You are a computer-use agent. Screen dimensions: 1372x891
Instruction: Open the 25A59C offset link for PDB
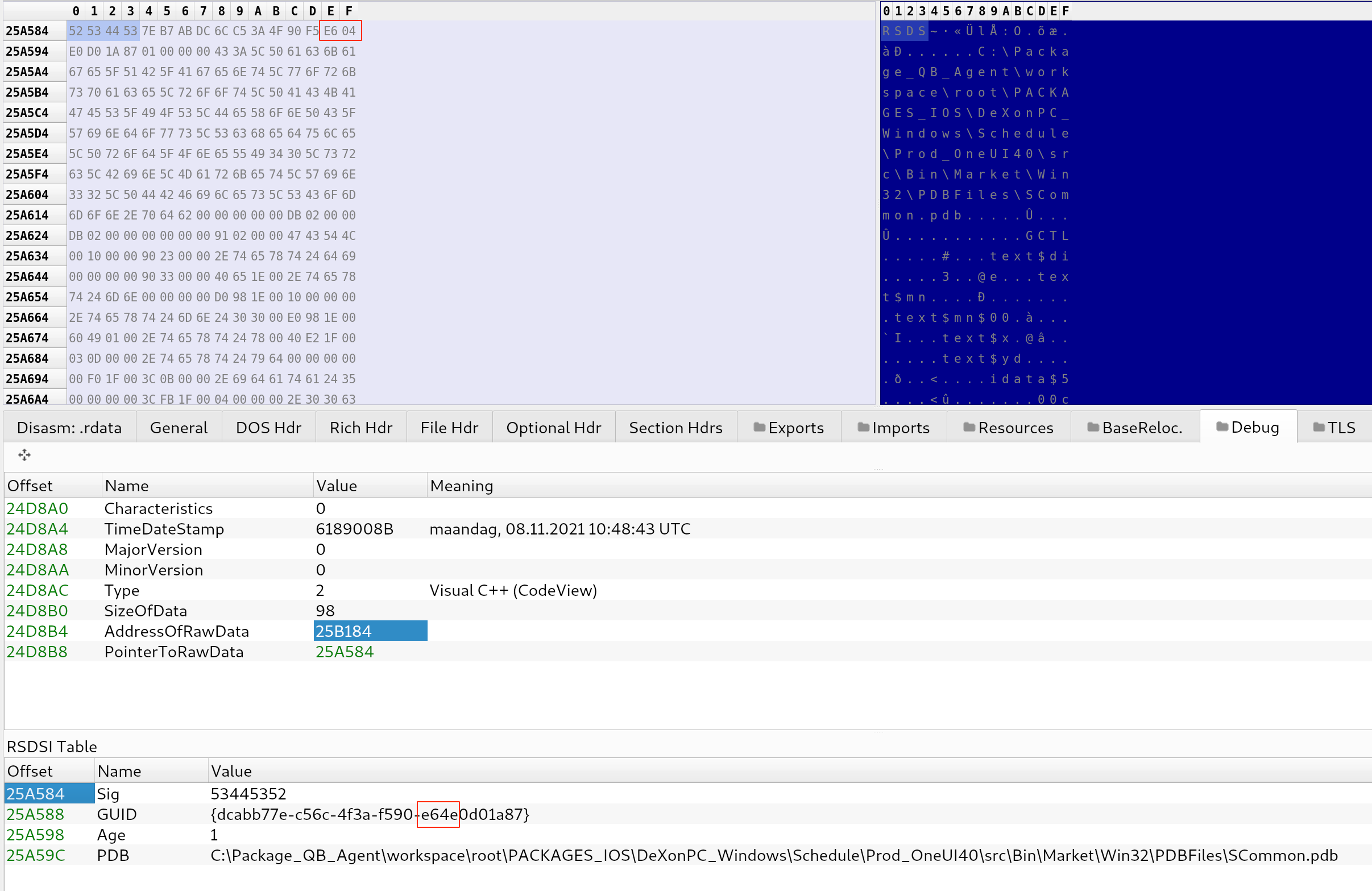tap(35, 855)
